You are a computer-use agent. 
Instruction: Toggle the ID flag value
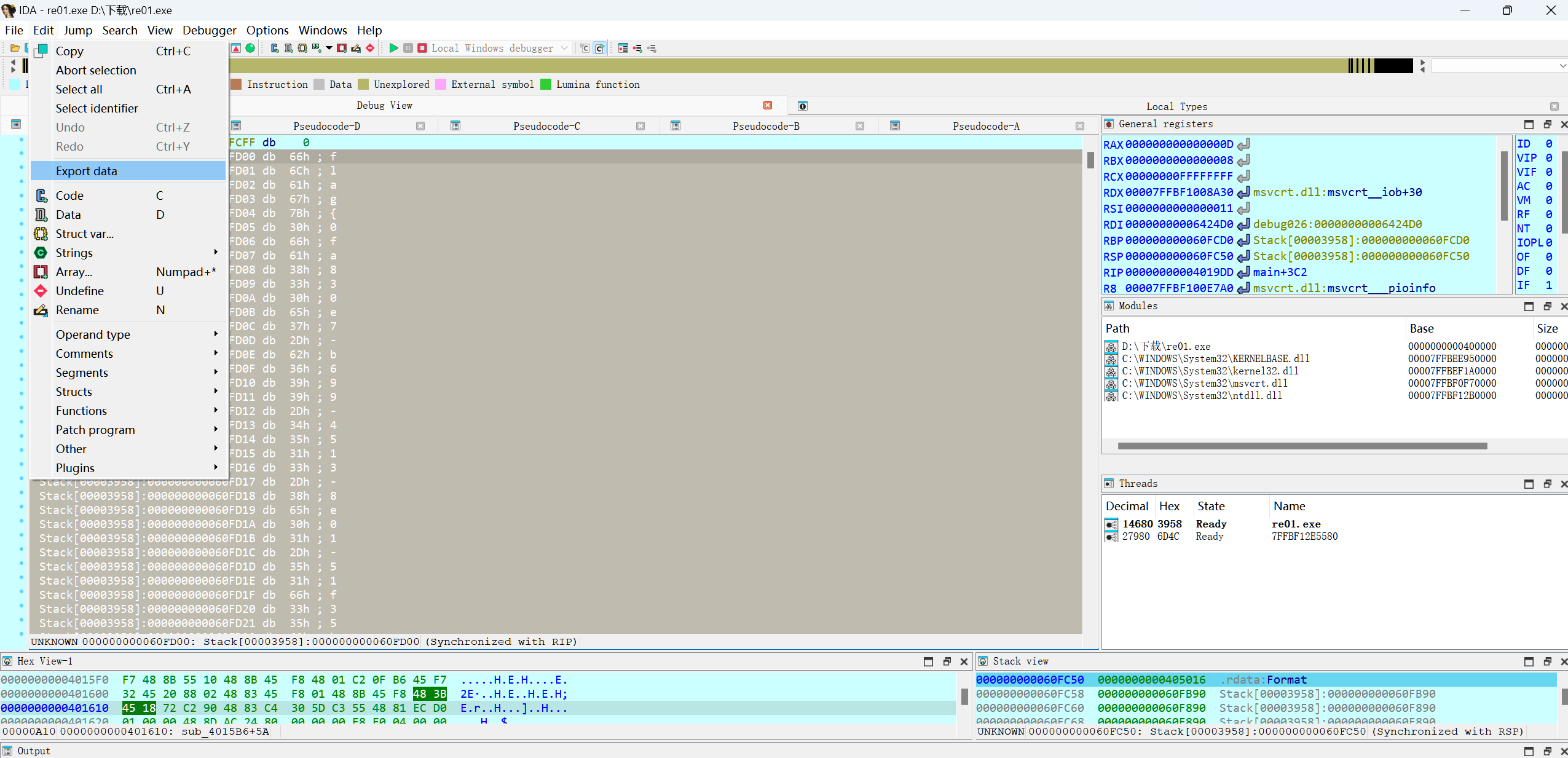[1548, 144]
